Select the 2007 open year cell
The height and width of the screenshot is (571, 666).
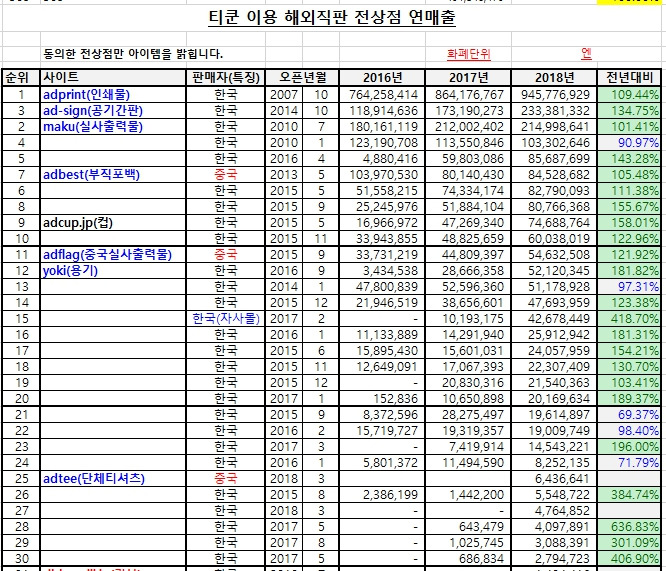[283, 94]
